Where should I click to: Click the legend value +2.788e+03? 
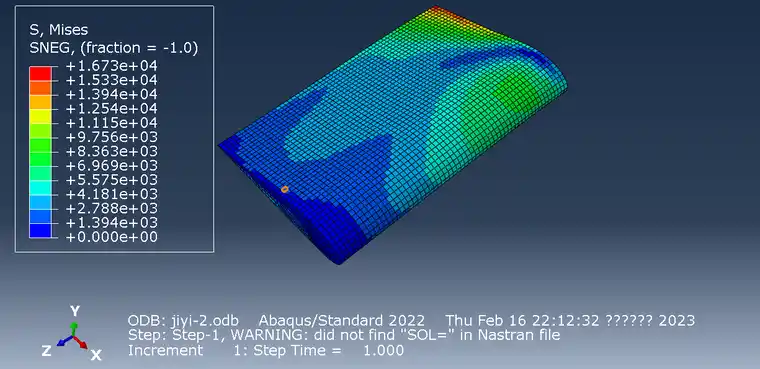click(x=111, y=209)
